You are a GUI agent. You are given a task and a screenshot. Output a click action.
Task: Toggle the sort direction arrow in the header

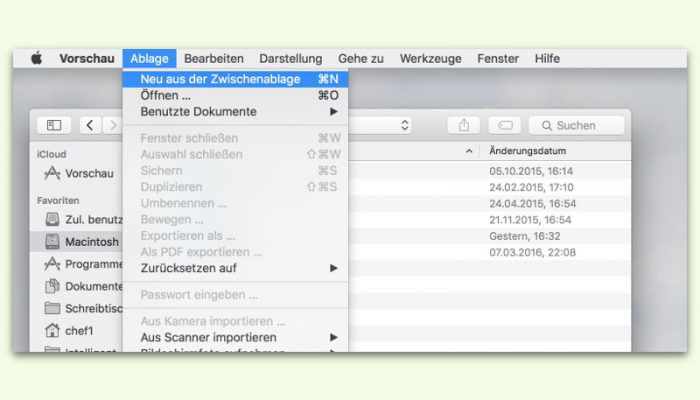click(469, 151)
